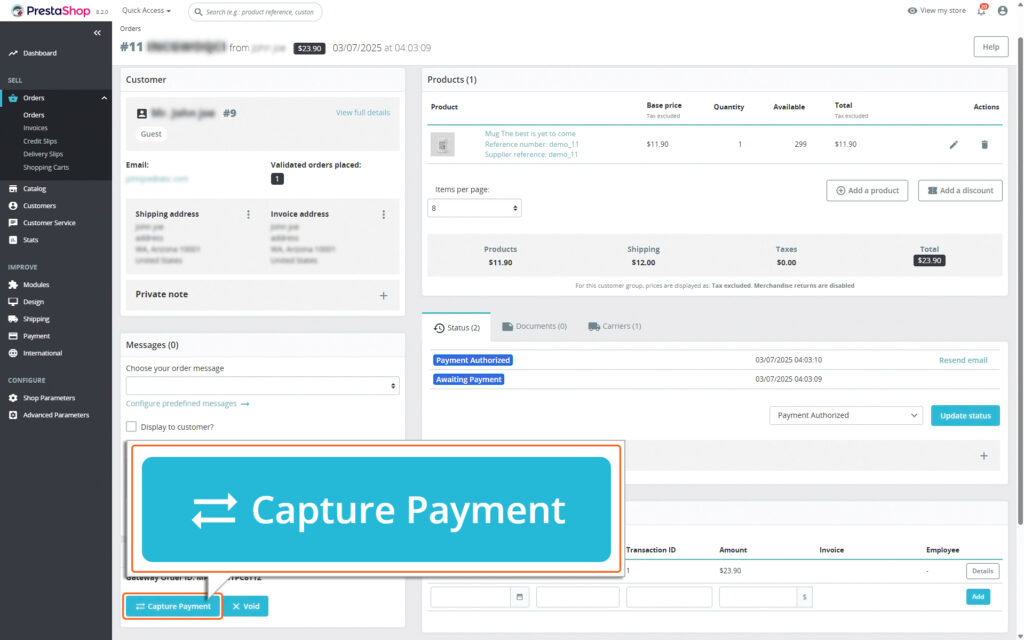The image size is (1024, 640).
Task: Open the Quick Access menu
Action: click(x=146, y=10)
